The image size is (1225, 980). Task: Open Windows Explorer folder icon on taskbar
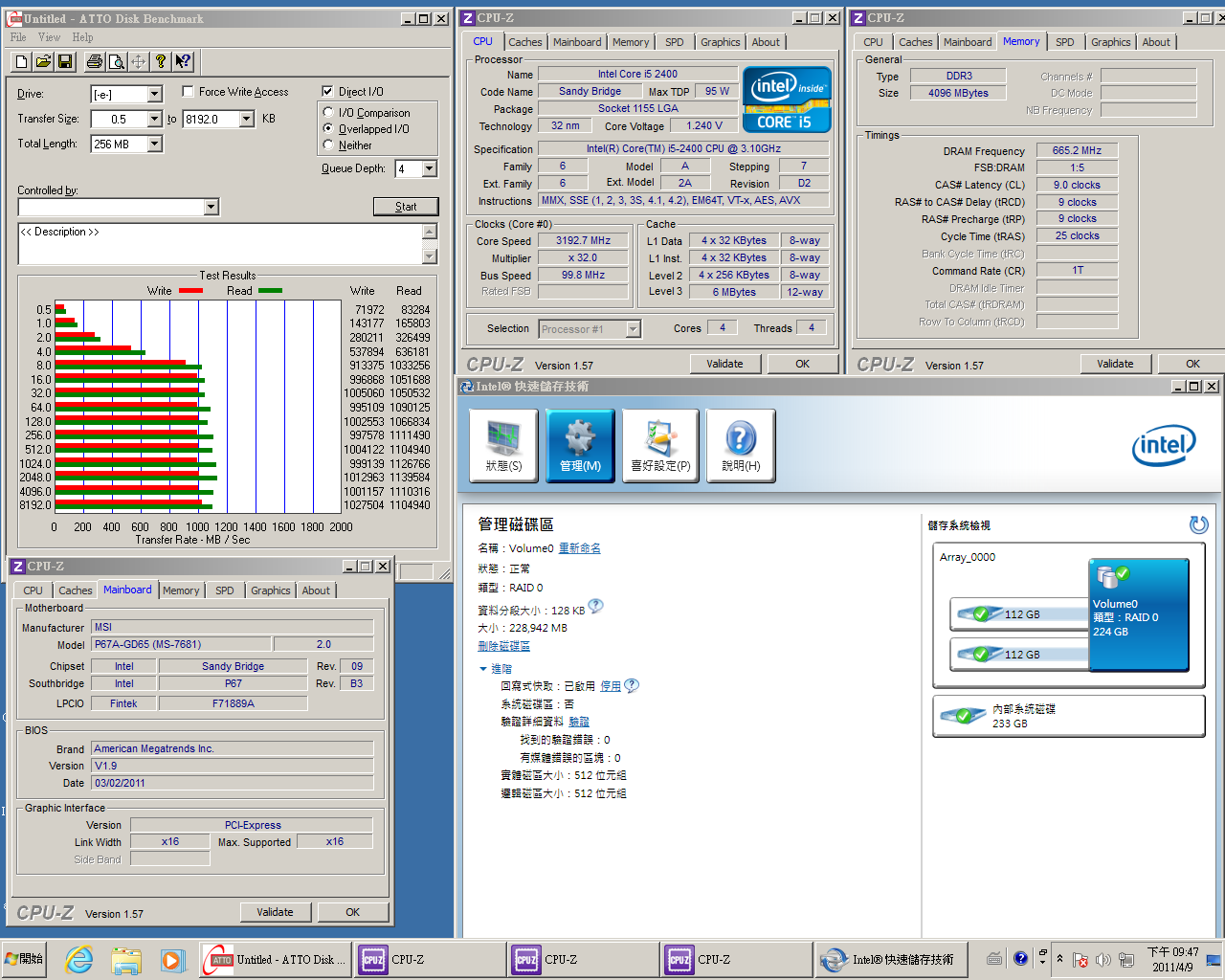pyautogui.click(x=125, y=959)
